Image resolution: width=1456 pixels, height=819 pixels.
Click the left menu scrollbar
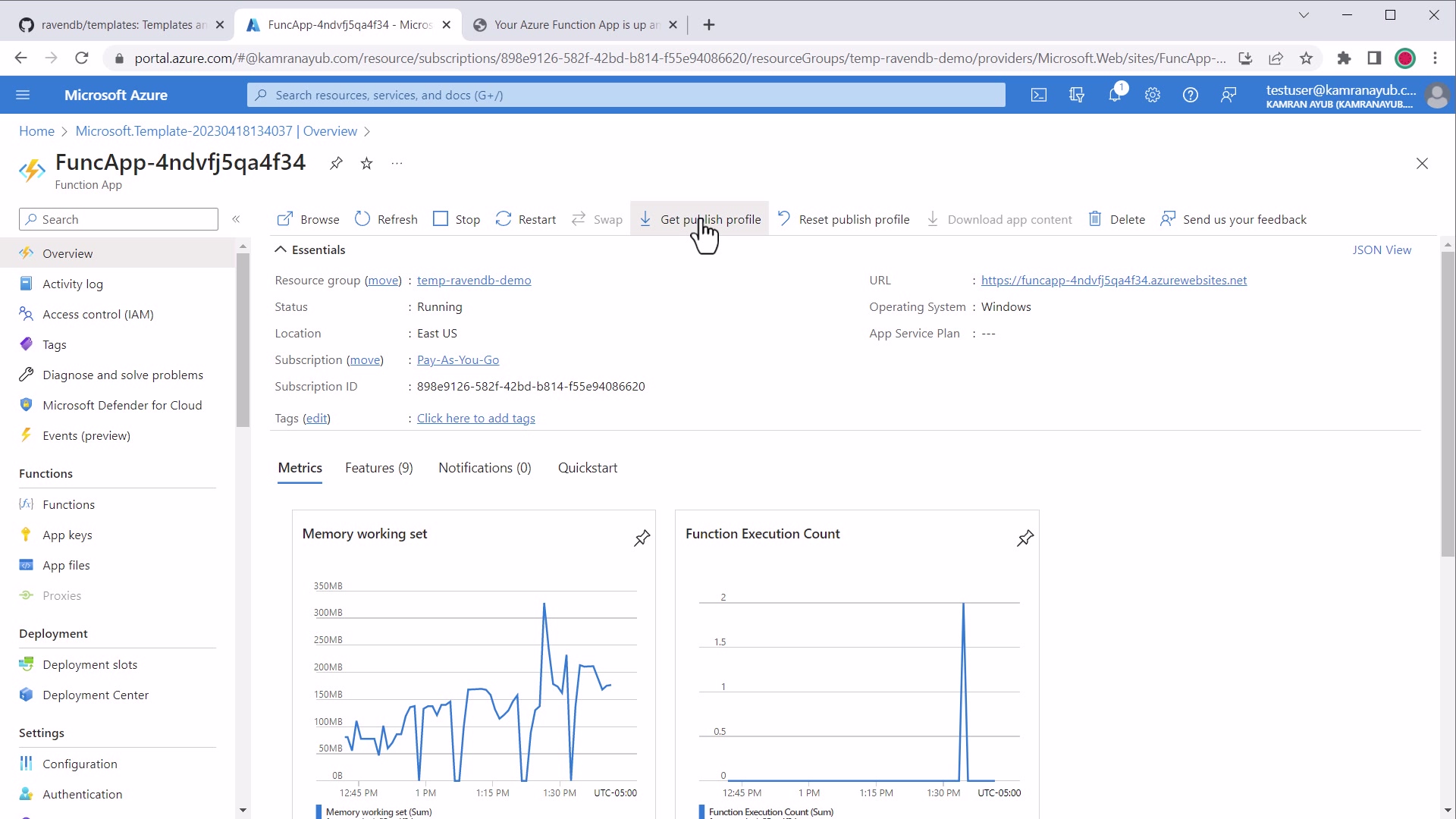tap(243, 340)
